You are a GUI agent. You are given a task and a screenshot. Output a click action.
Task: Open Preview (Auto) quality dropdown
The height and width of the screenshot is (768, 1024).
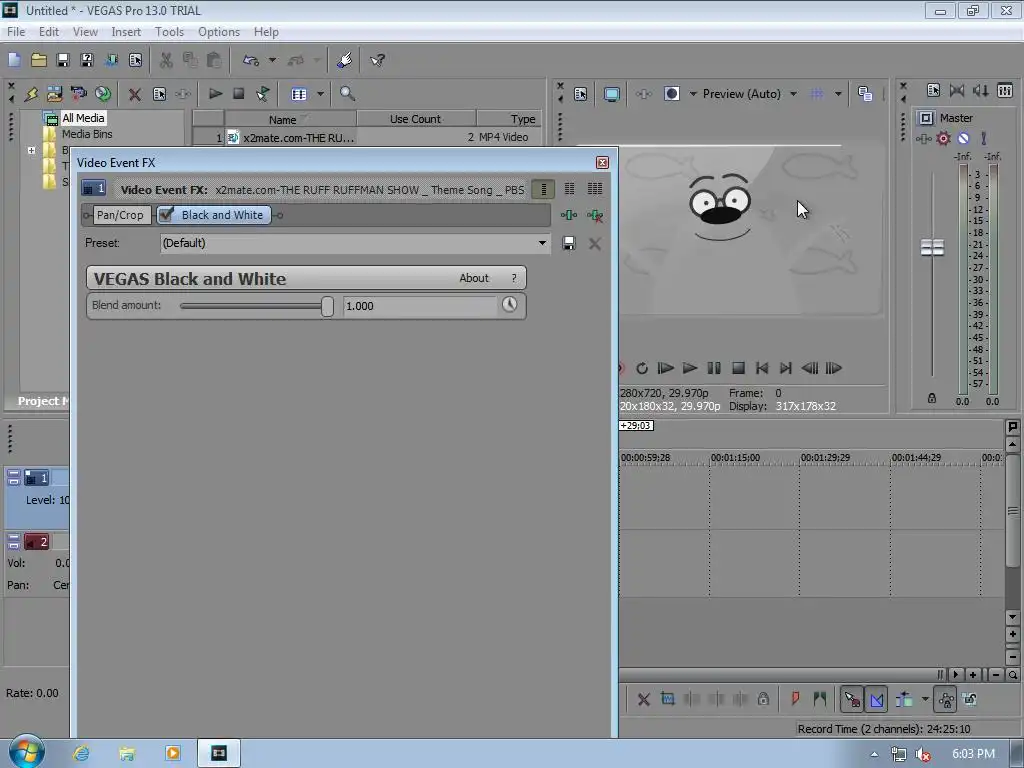pos(793,94)
